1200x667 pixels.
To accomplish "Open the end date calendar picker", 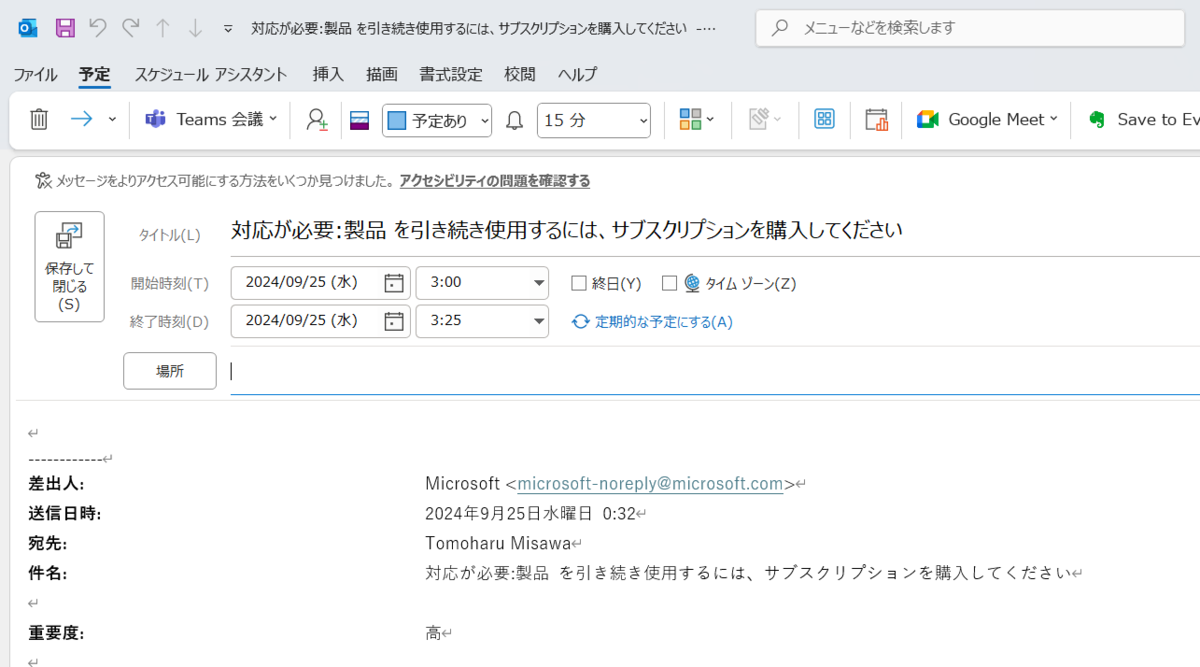I will click(394, 321).
